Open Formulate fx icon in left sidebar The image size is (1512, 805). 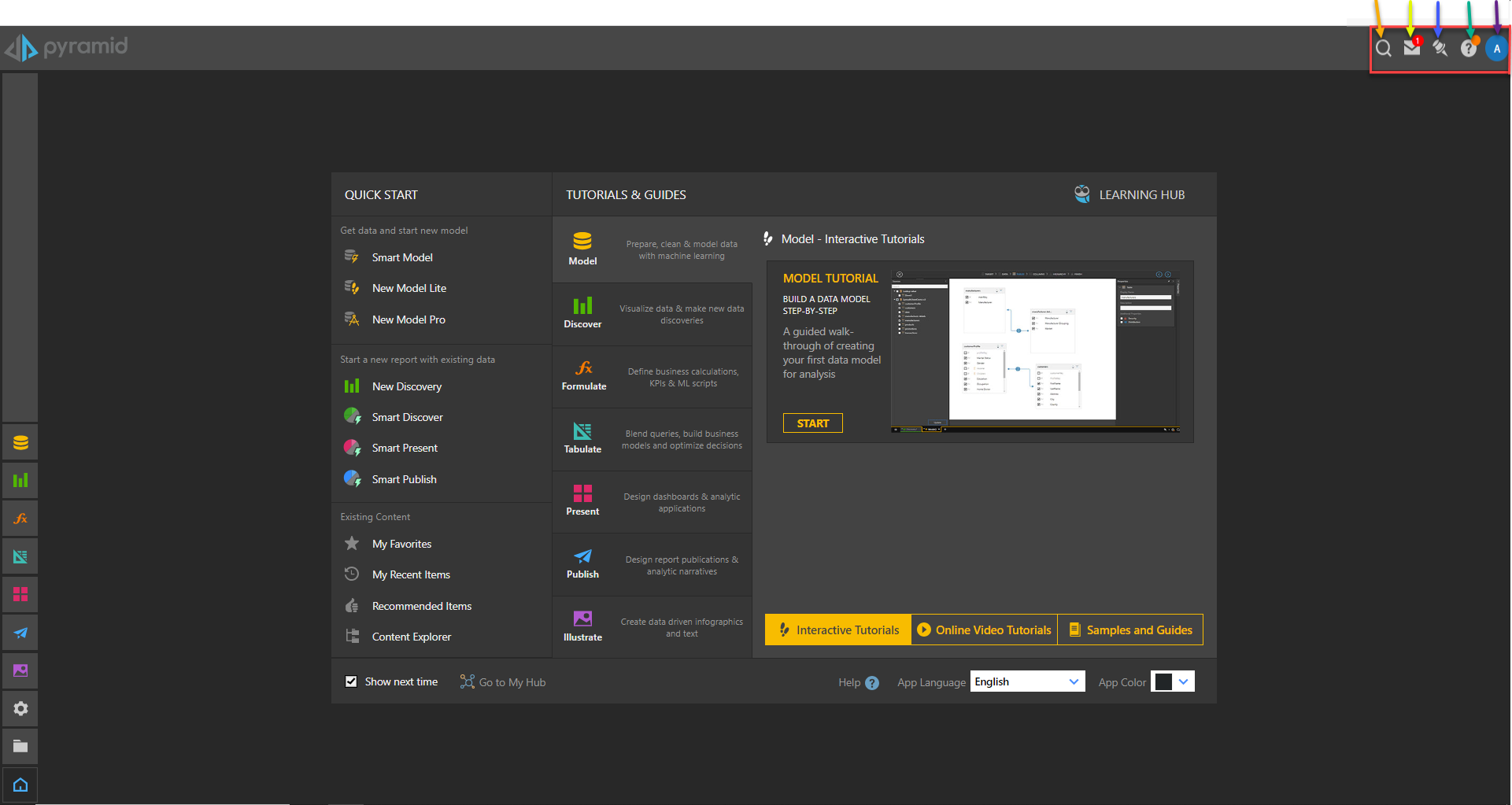tap(20, 519)
